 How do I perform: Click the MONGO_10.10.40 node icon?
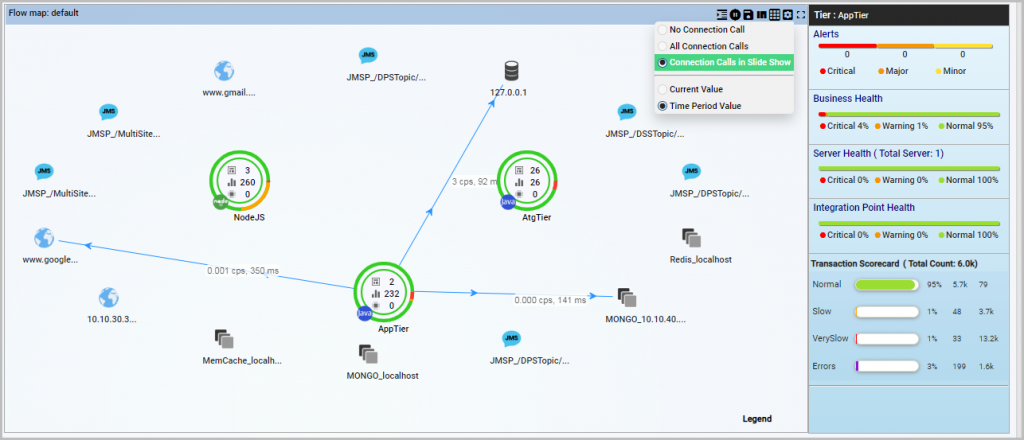627,298
